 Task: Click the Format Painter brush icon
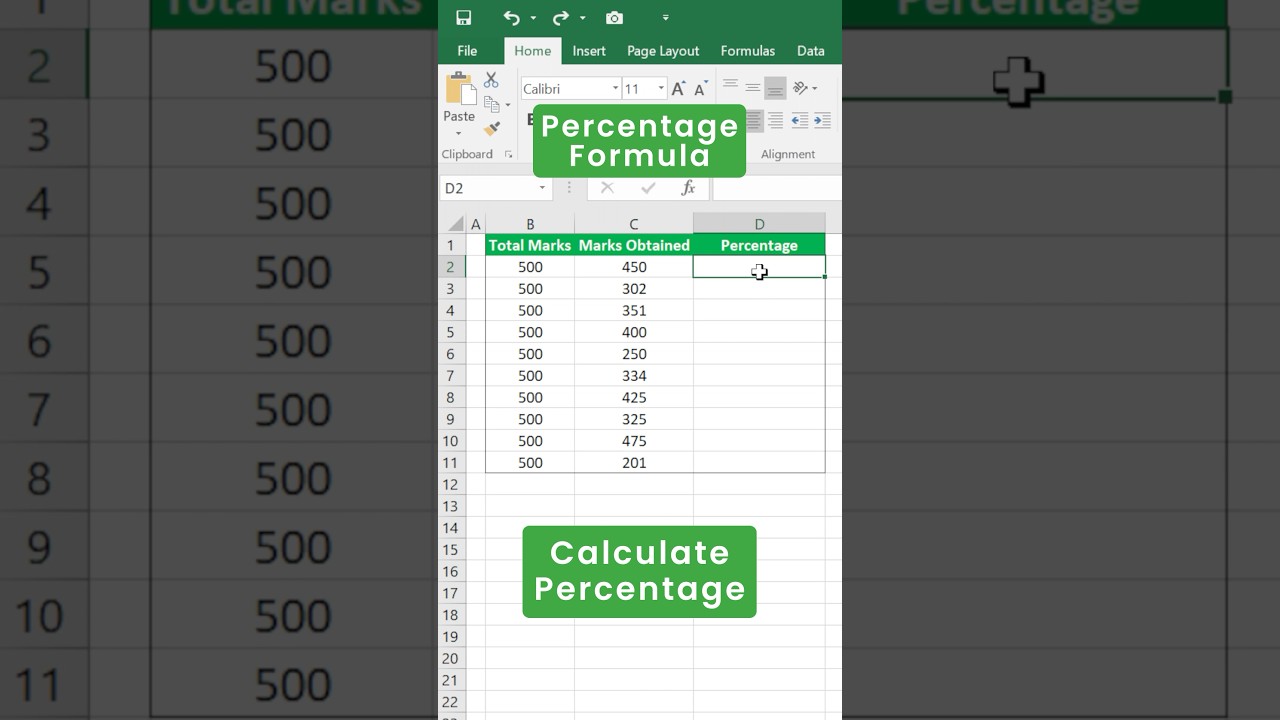[x=491, y=129]
